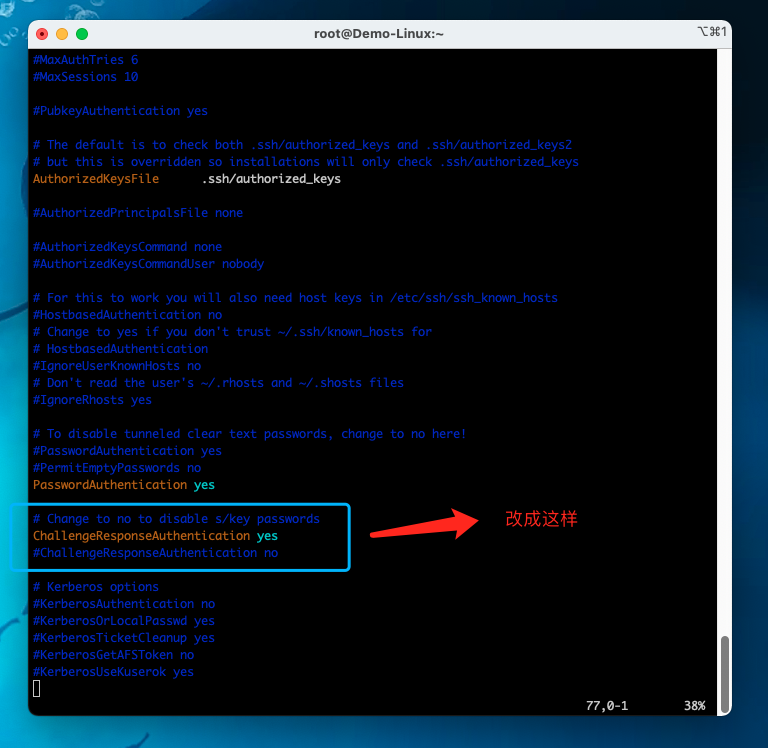Click the #PermitEmptyPasswords no line
This screenshot has width=768, height=748.
(117, 468)
